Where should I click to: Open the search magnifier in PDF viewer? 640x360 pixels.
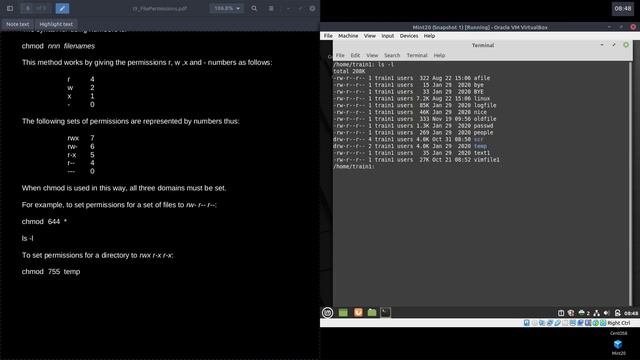(x=254, y=8)
